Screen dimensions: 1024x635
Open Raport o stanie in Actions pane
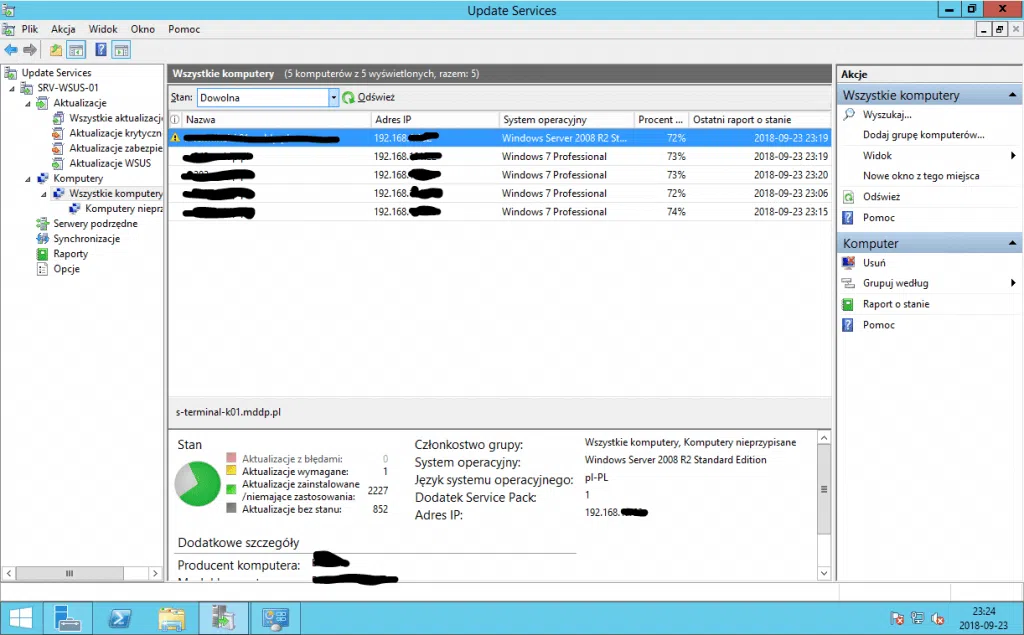coord(896,304)
